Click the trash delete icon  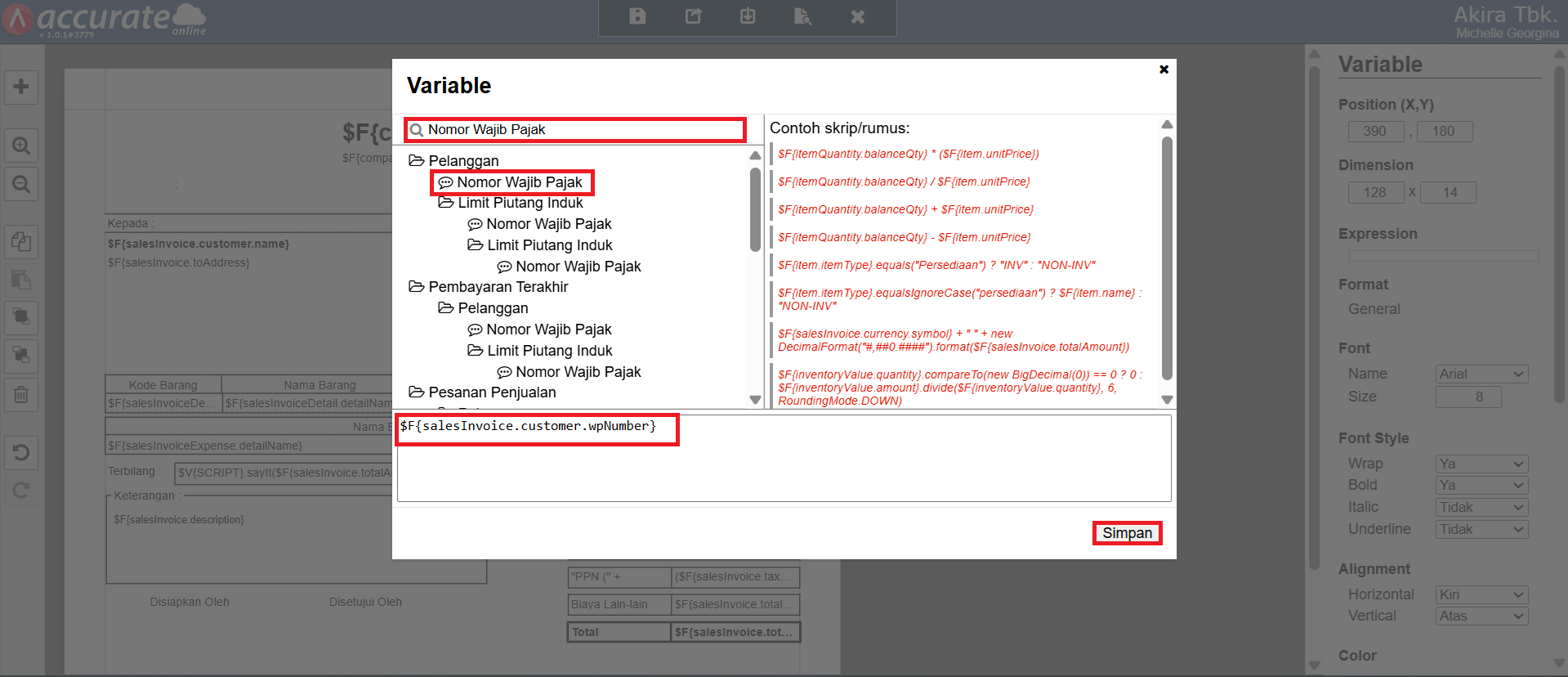click(x=21, y=395)
